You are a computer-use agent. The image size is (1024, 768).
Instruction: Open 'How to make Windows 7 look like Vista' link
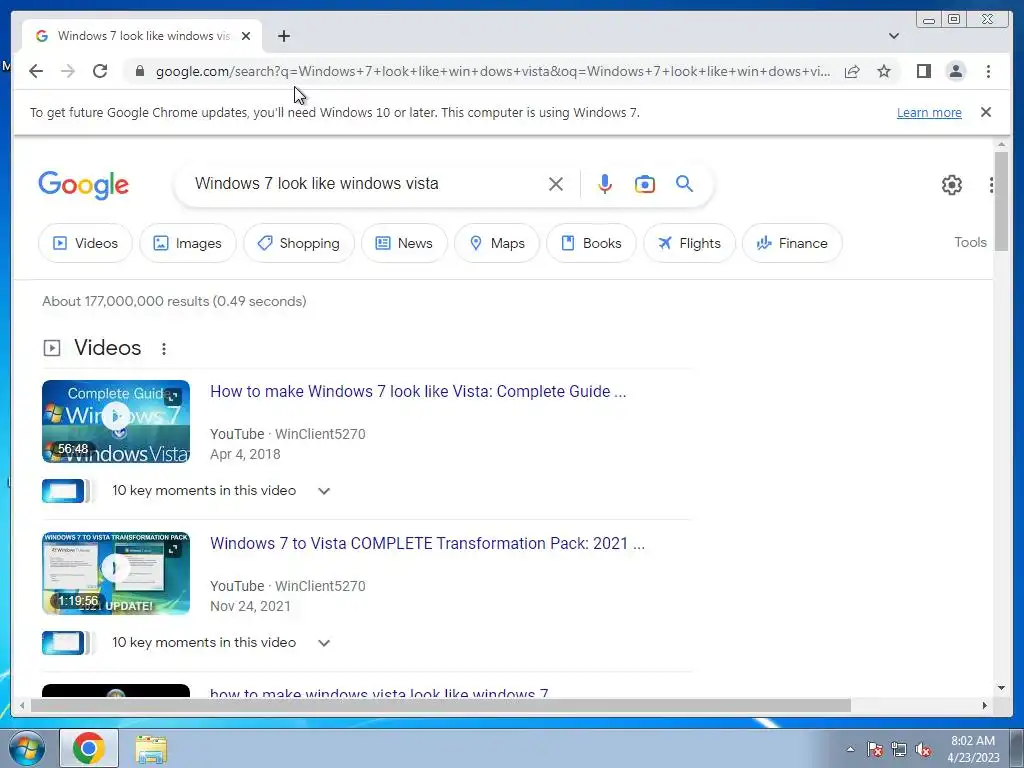[418, 391]
